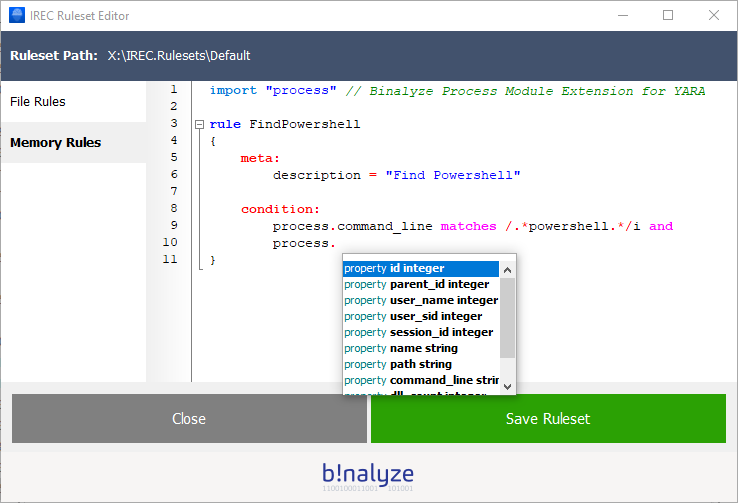Choose 'session_id integer' property suggestion
738x503 pixels.
pyautogui.click(x=420, y=332)
